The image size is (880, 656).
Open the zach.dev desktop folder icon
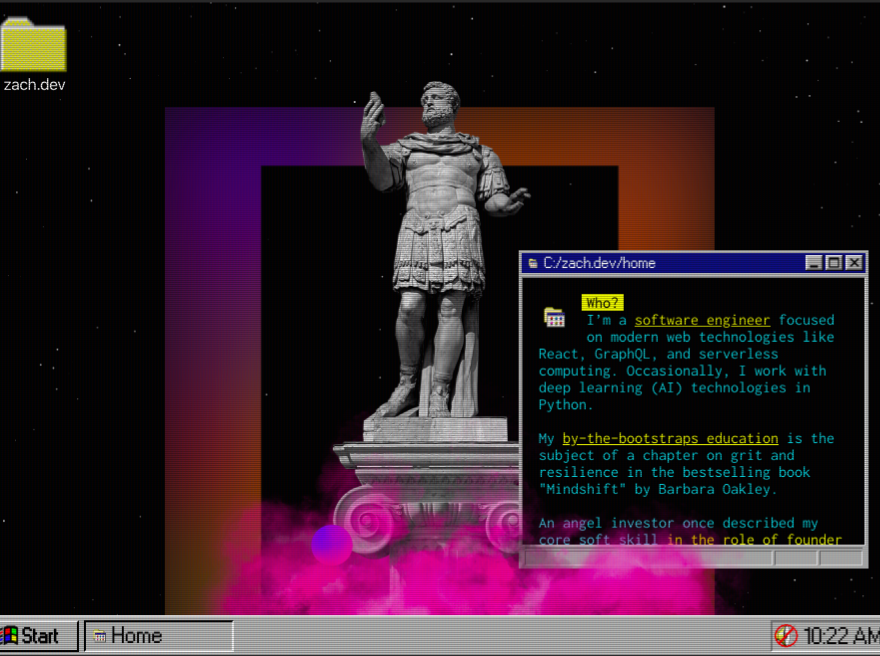pyautogui.click(x=33, y=46)
